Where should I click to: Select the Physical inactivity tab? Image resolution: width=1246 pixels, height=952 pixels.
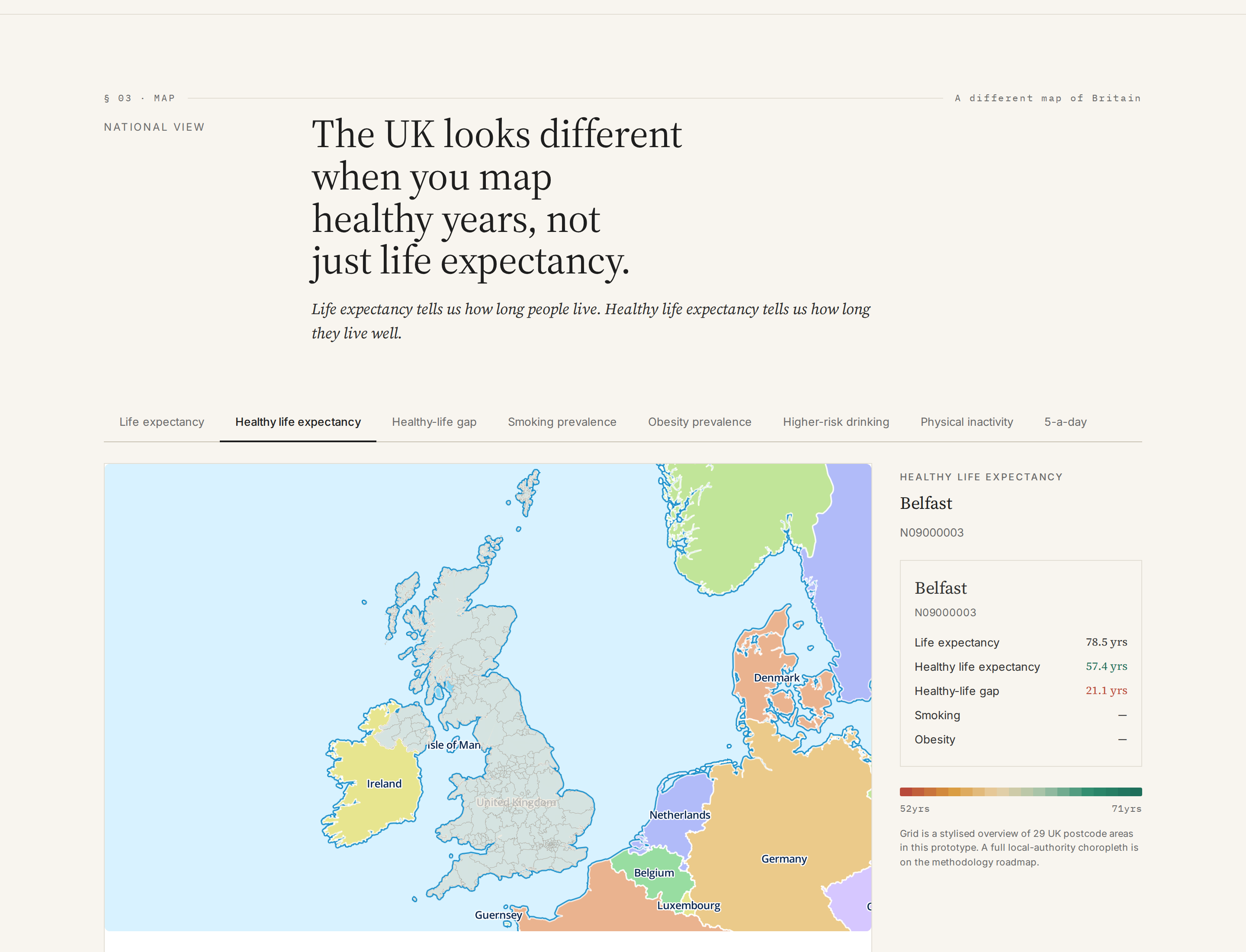click(966, 422)
